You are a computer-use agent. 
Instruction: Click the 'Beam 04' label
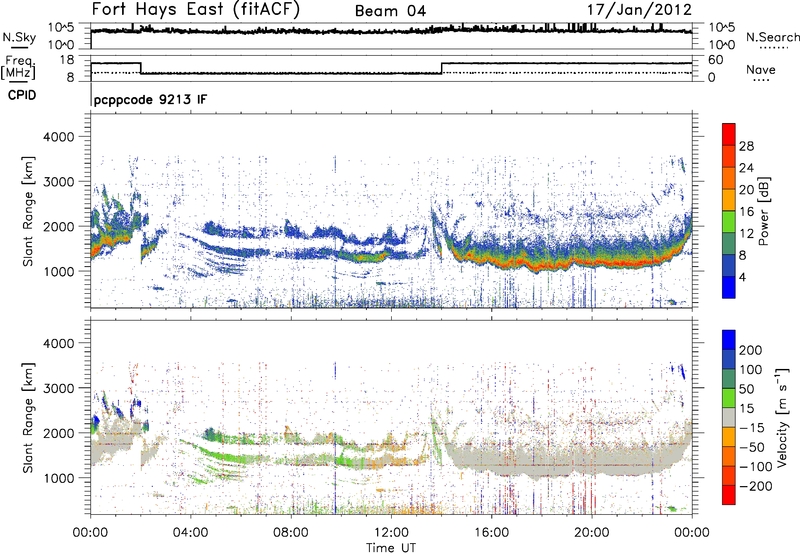[390, 11]
